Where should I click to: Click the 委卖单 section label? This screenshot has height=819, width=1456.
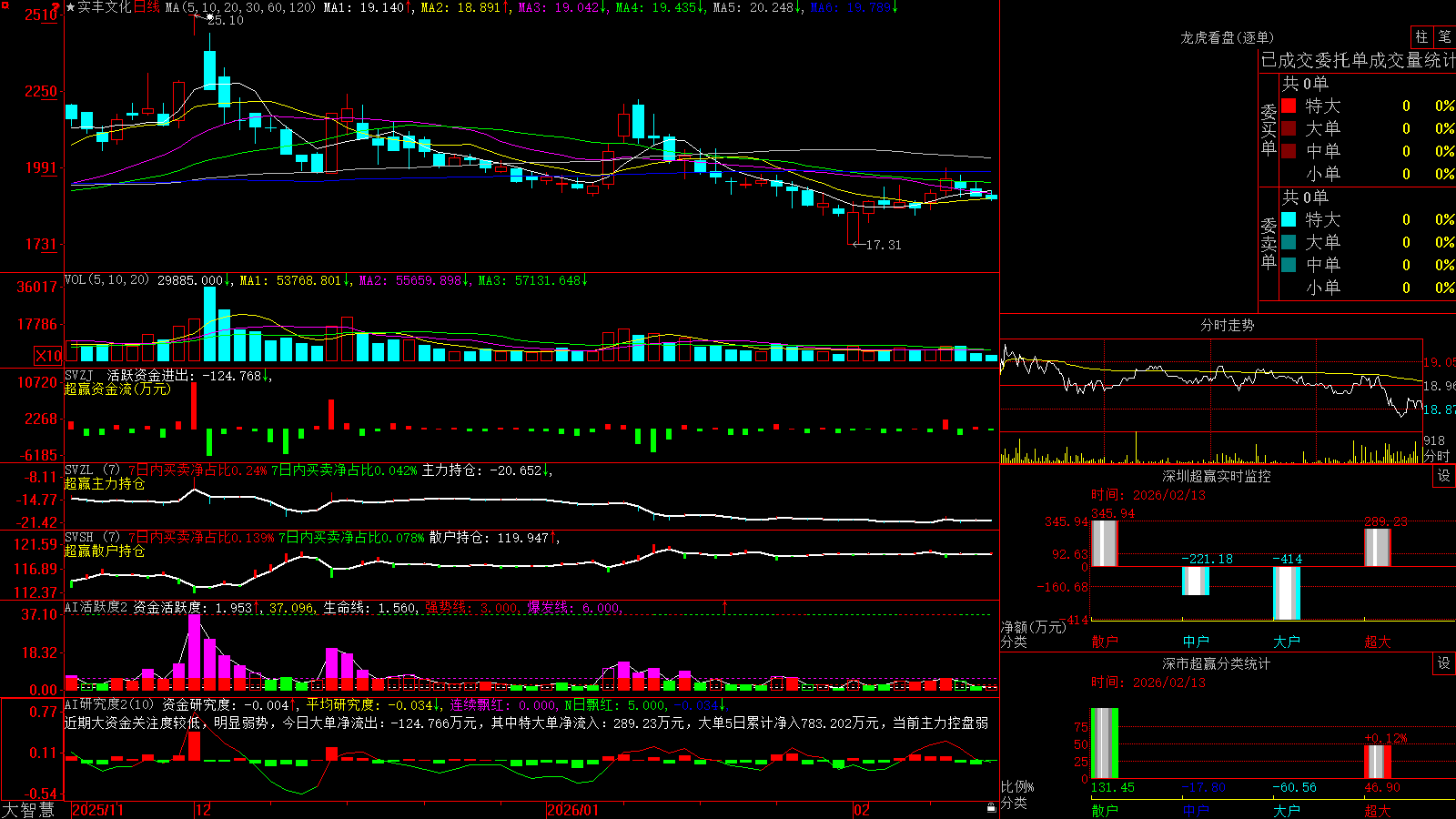(x=1269, y=244)
